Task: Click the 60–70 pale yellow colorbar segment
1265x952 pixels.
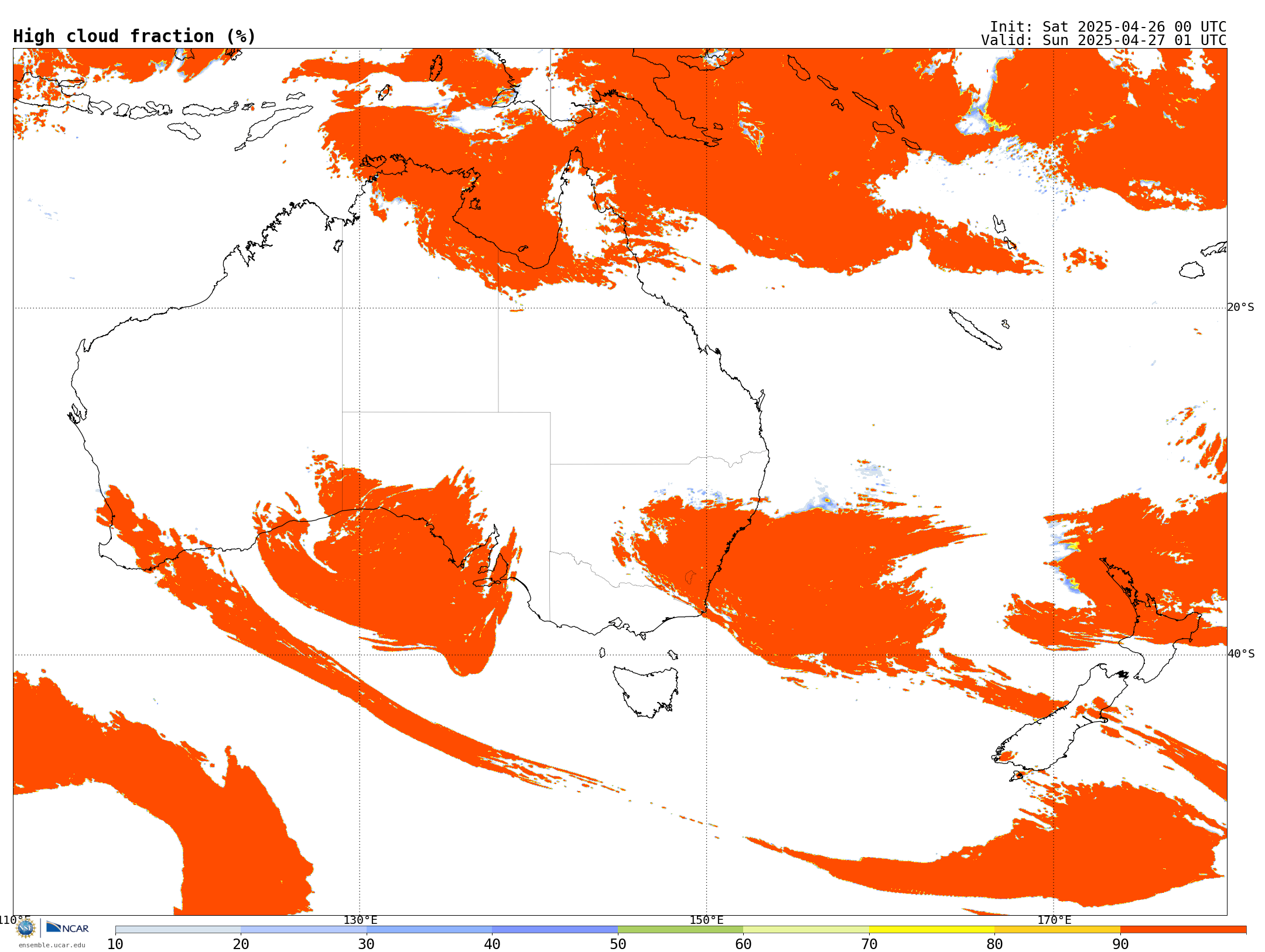Action: (806, 930)
